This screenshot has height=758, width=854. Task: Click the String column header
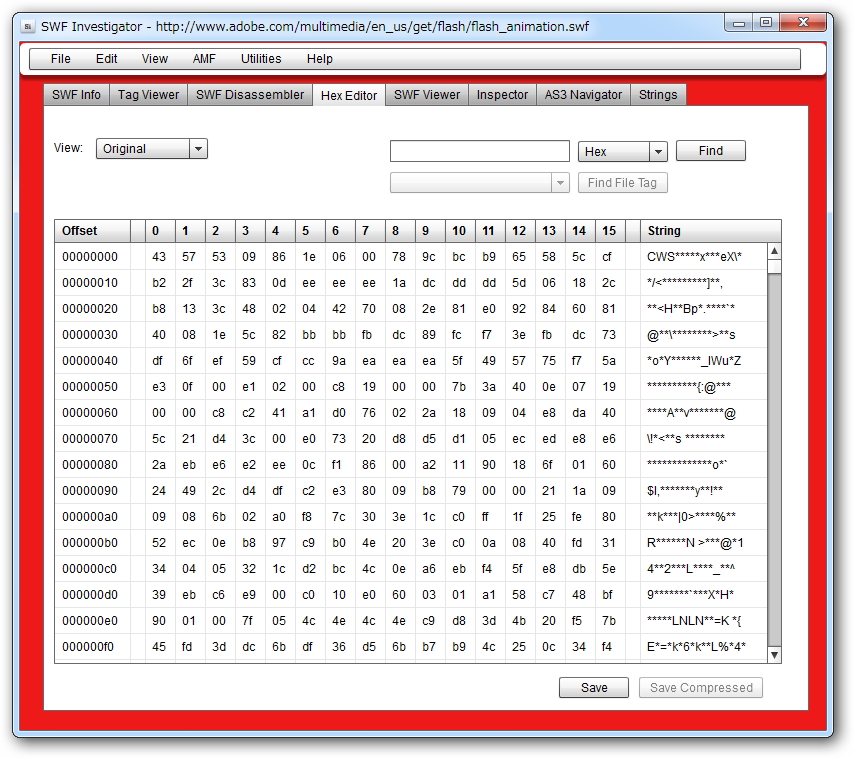pos(711,231)
